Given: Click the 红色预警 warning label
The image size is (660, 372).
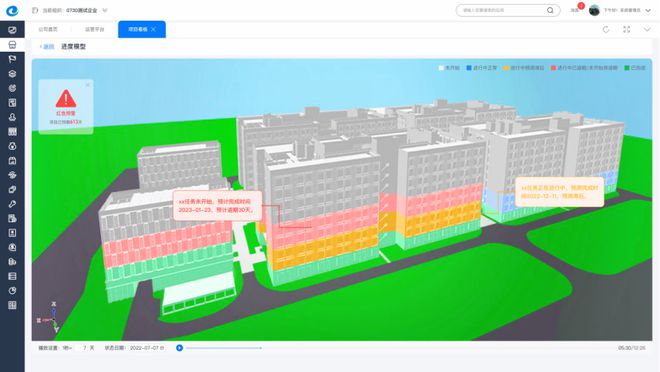Looking at the screenshot, I should (x=66, y=114).
